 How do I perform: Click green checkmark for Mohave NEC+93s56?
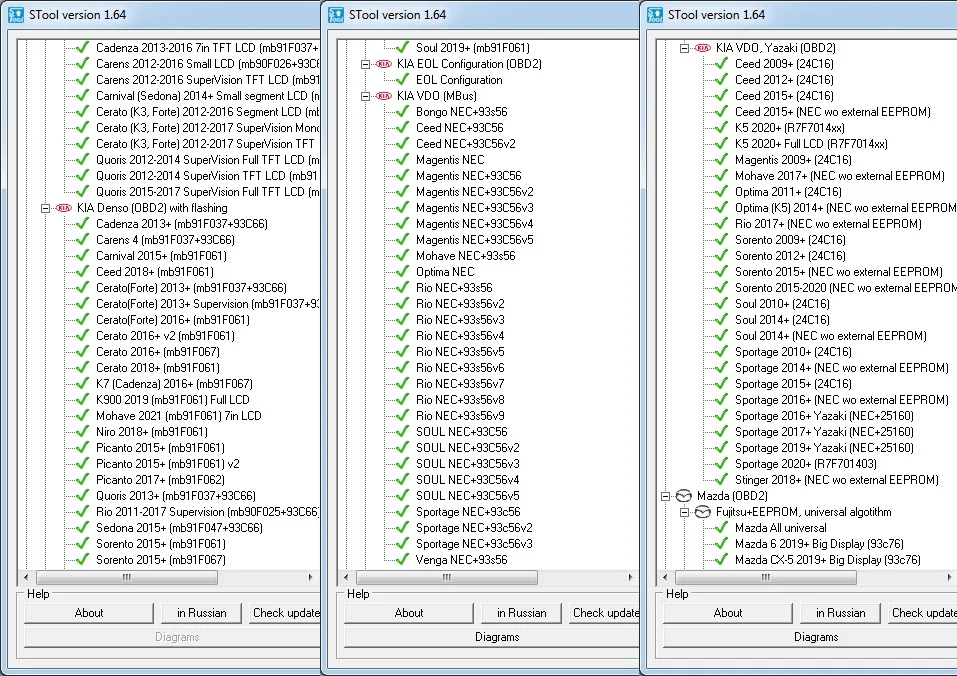402,256
